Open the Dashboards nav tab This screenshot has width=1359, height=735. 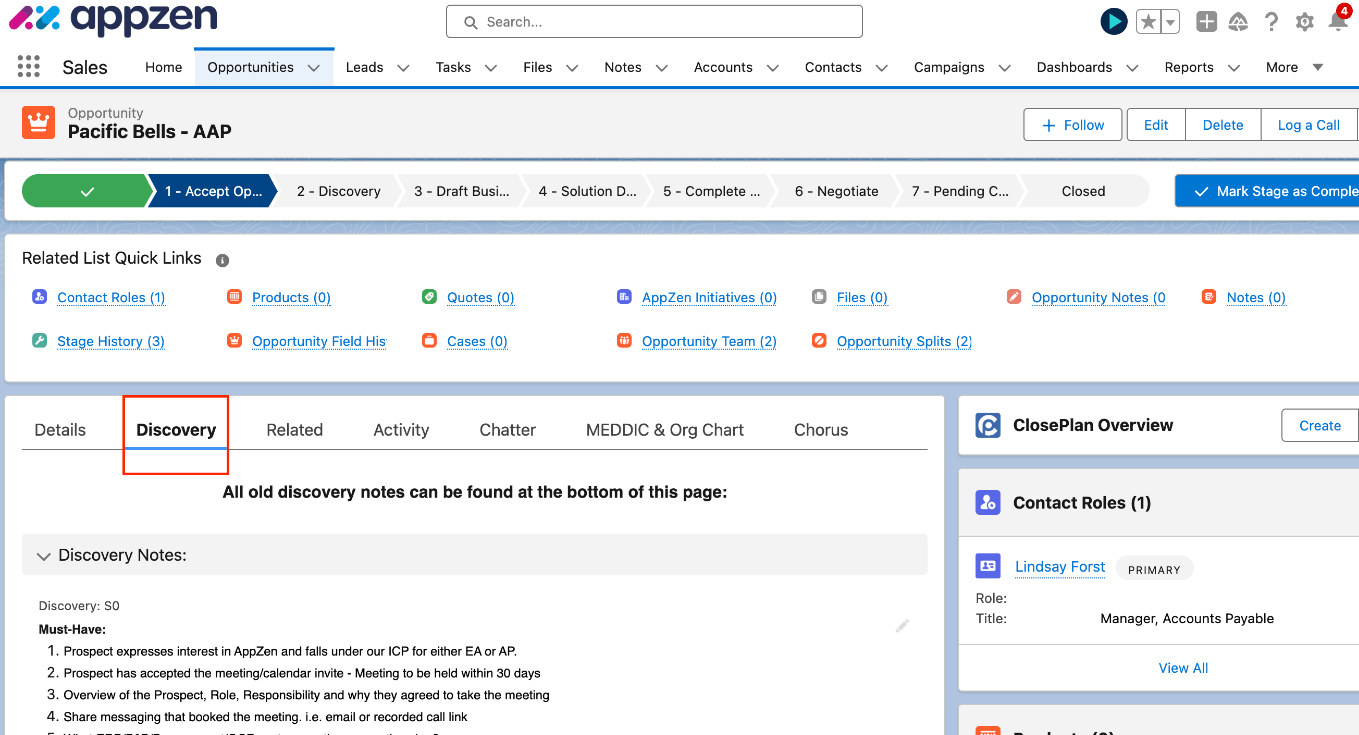pos(1074,67)
